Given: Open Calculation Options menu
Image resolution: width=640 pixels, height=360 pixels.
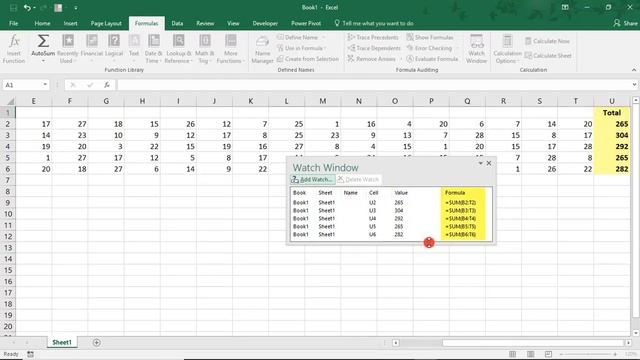Looking at the screenshot, I should [x=507, y=49].
